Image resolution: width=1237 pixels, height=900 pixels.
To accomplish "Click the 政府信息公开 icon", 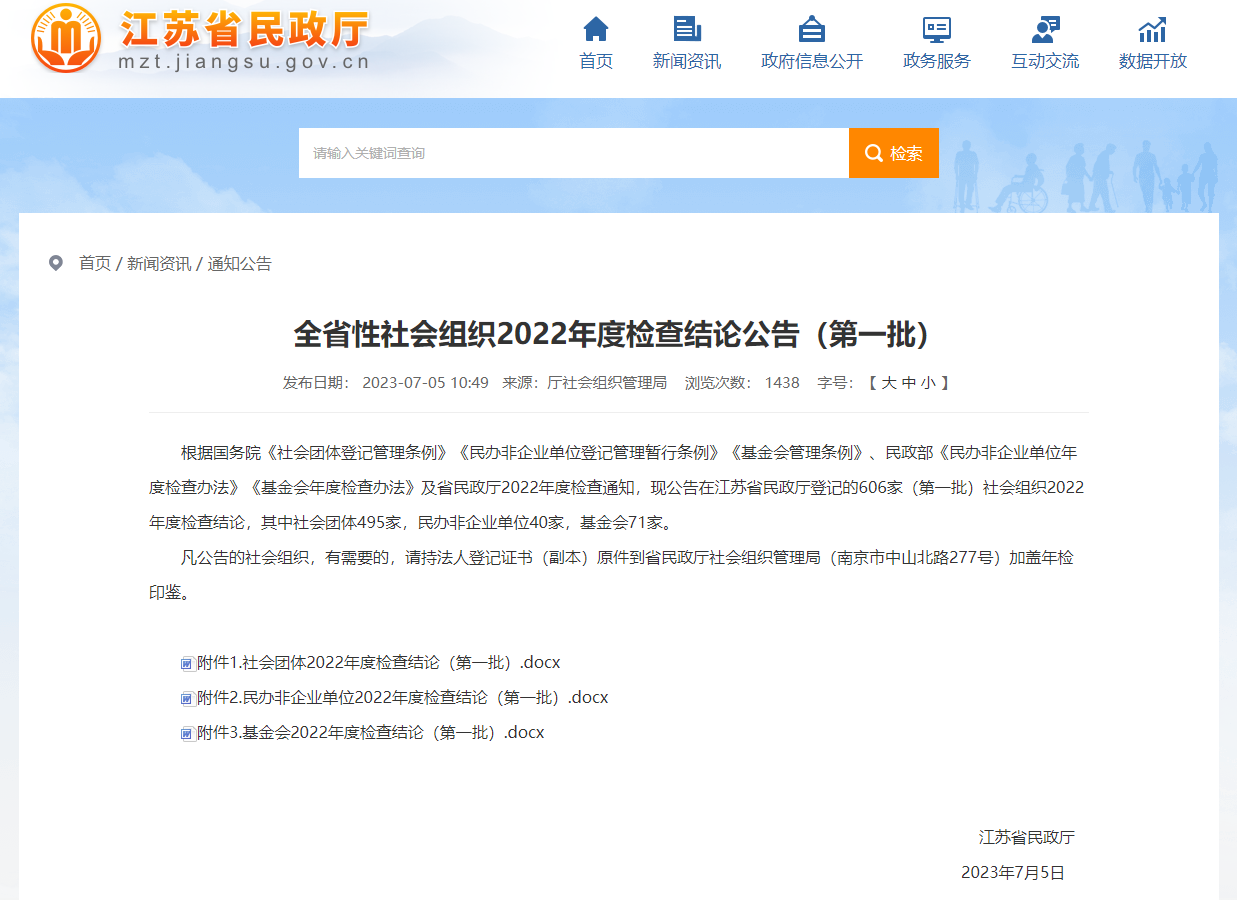I will (x=811, y=28).
